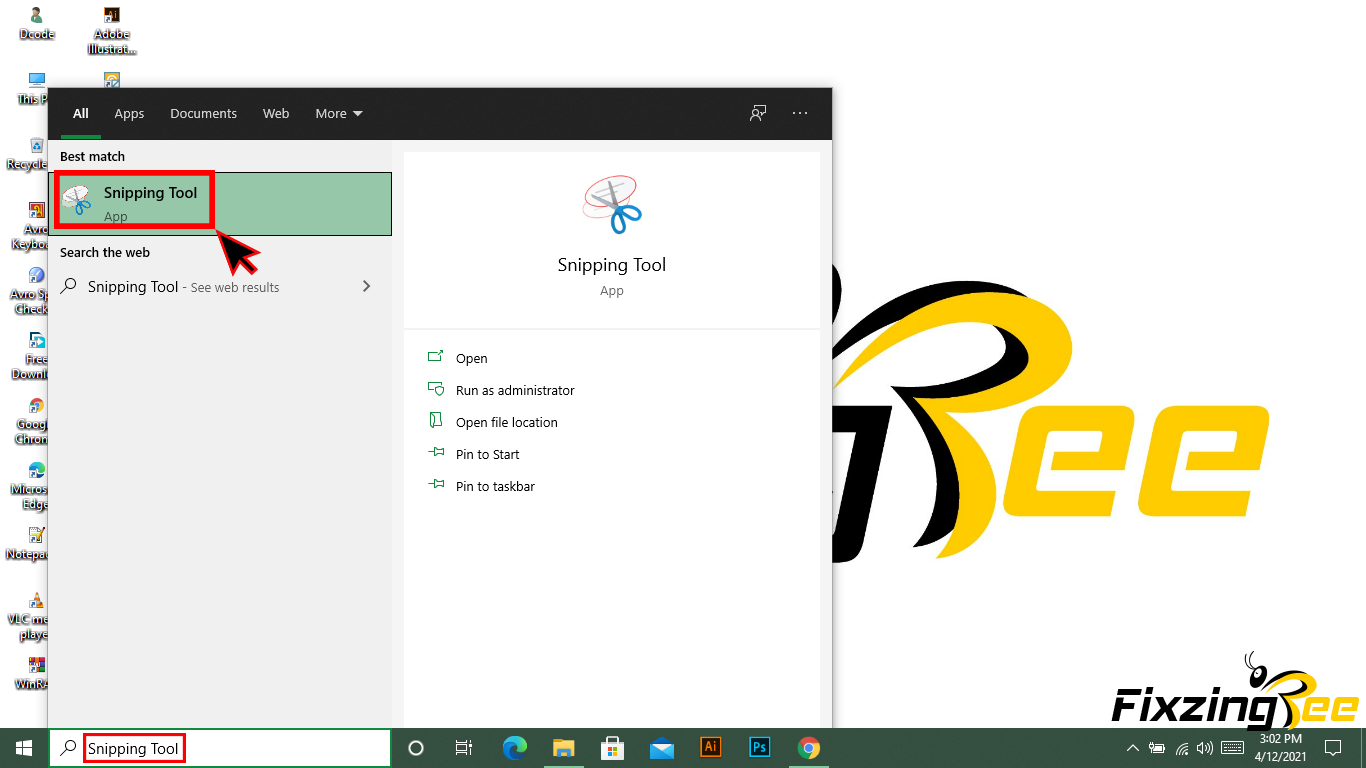Viewport: 1366px width, 768px height.
Task: Expand the More filter dropdown
Action: [x=339, y=113]
